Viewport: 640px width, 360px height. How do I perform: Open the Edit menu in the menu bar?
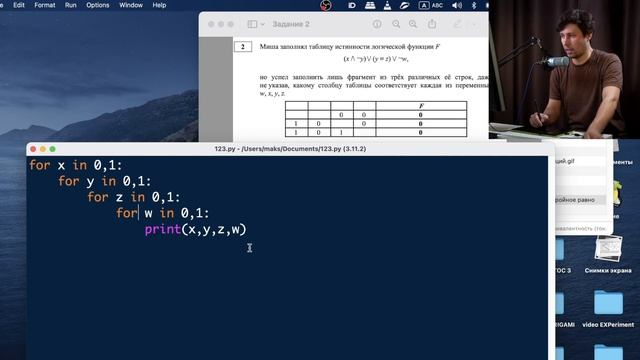coord(19,5)
